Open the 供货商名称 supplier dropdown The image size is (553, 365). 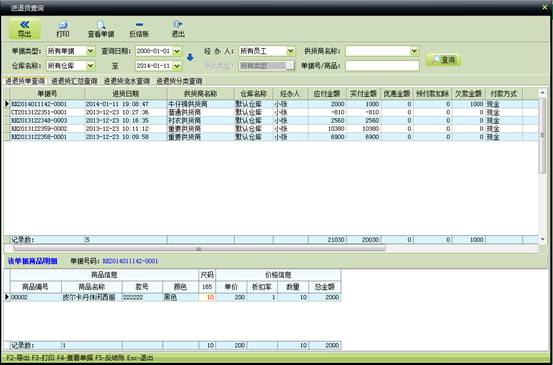(414, 51)
